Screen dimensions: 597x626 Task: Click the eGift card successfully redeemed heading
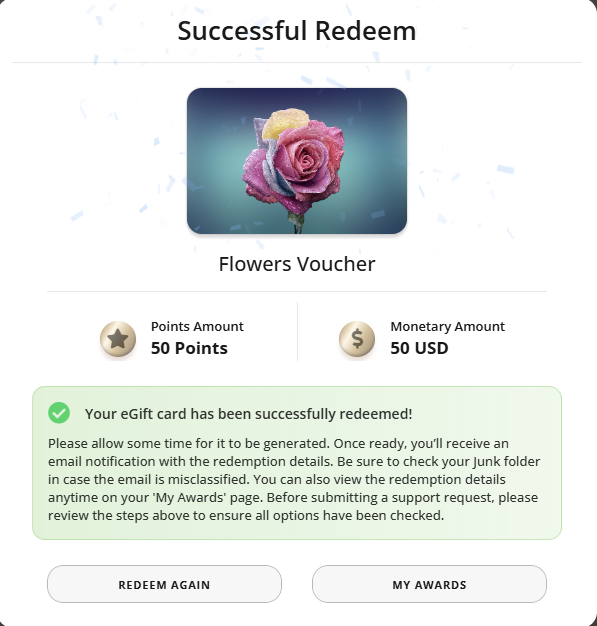(248, 414)
